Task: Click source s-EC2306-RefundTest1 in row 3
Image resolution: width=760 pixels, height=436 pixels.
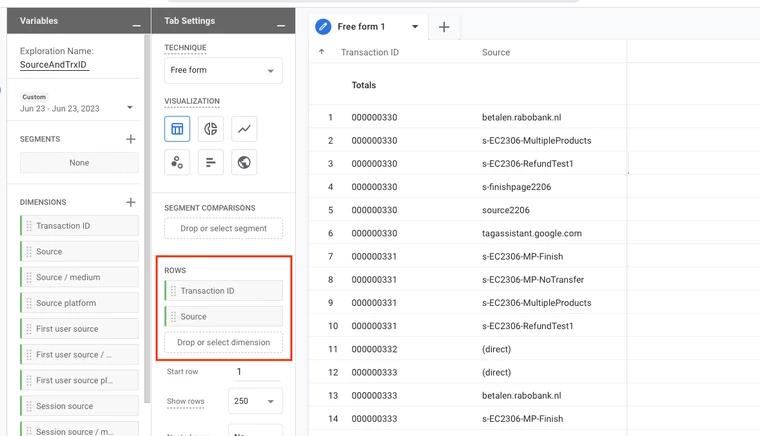Action: coord(527,164)
